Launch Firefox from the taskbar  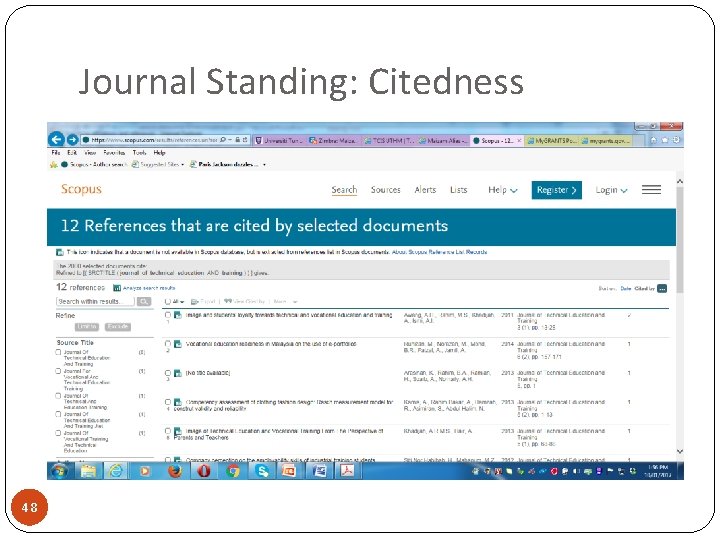[x=174, y=471]
